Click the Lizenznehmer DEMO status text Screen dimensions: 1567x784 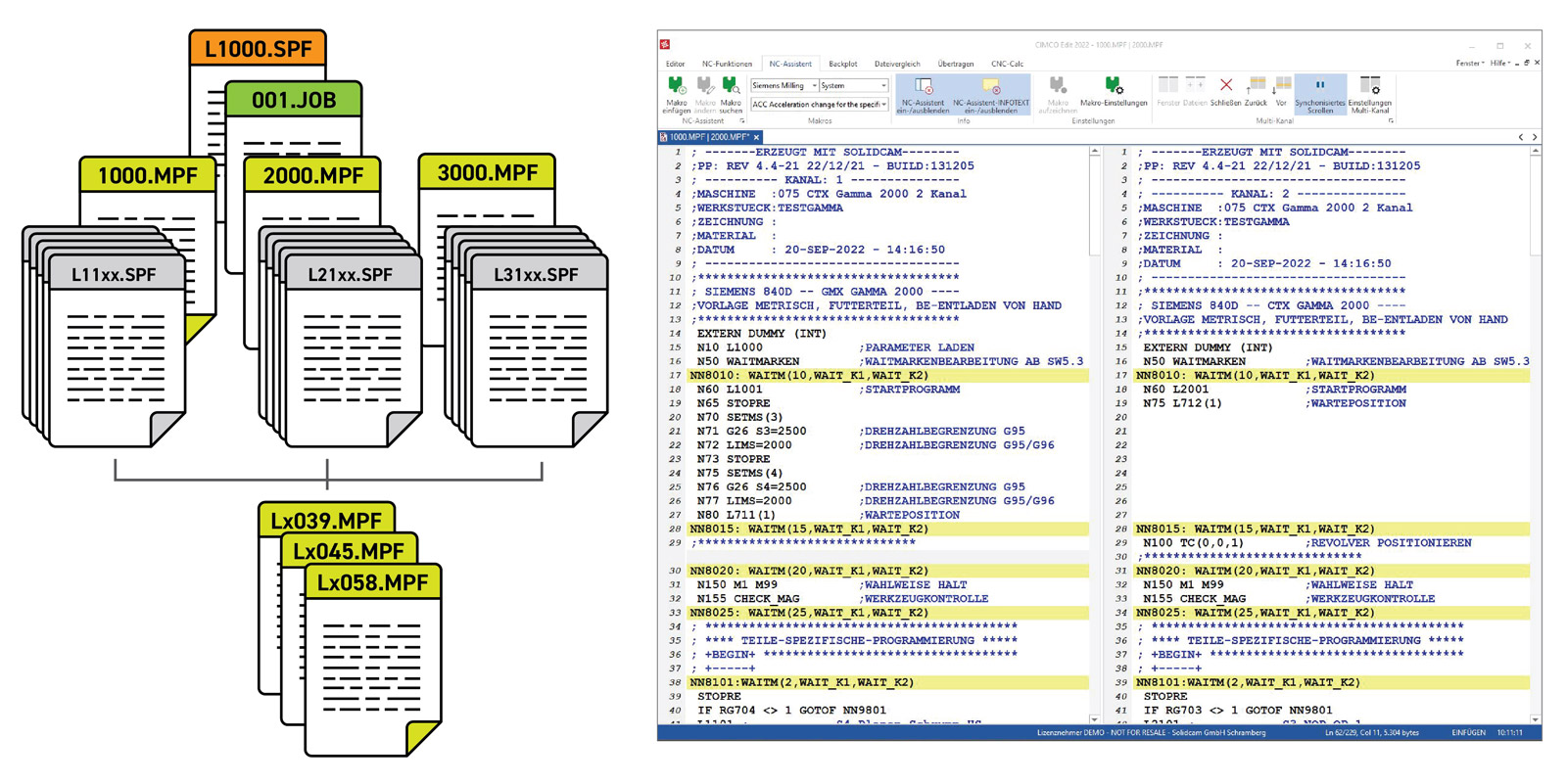1151,732
